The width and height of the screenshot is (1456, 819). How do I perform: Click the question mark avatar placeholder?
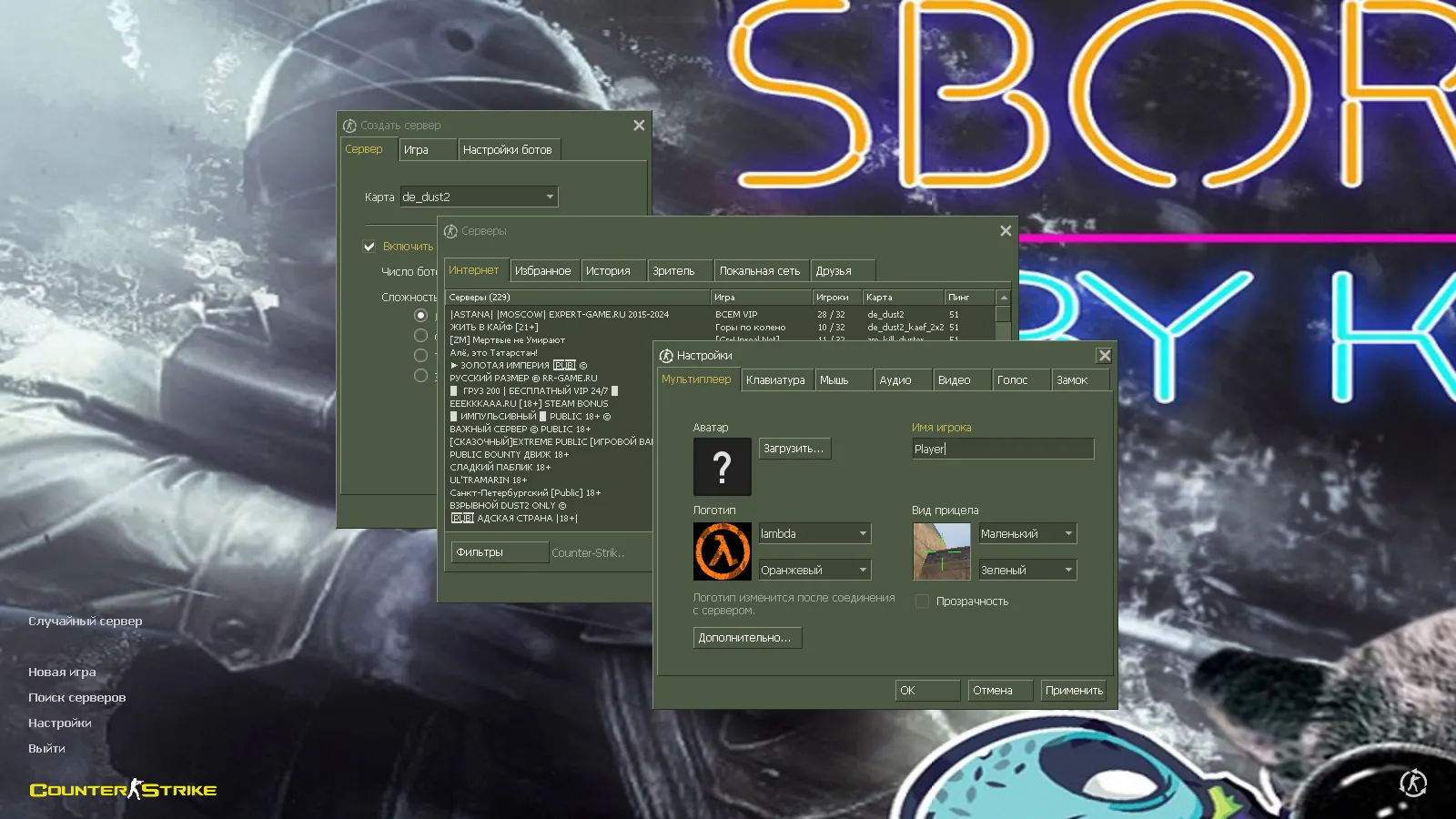click(722, 467)
